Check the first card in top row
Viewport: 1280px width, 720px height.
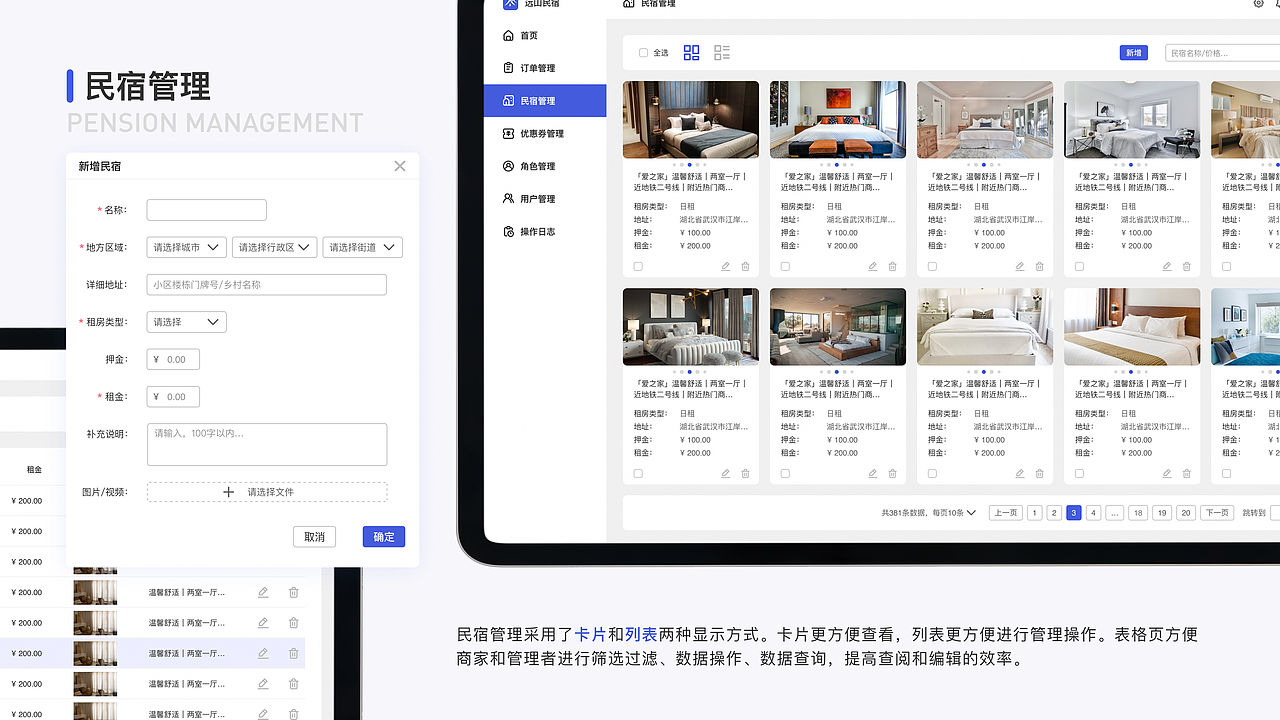click(x=638, y=267)
